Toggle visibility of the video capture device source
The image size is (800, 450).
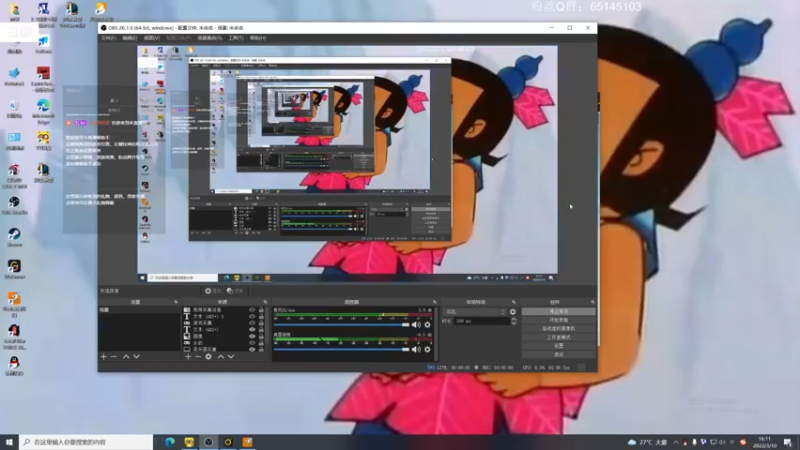point(252,310)
